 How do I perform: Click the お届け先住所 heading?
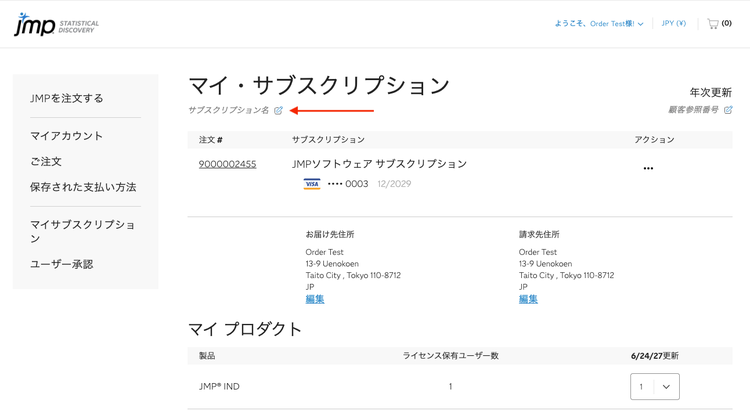tap(330, 234)
